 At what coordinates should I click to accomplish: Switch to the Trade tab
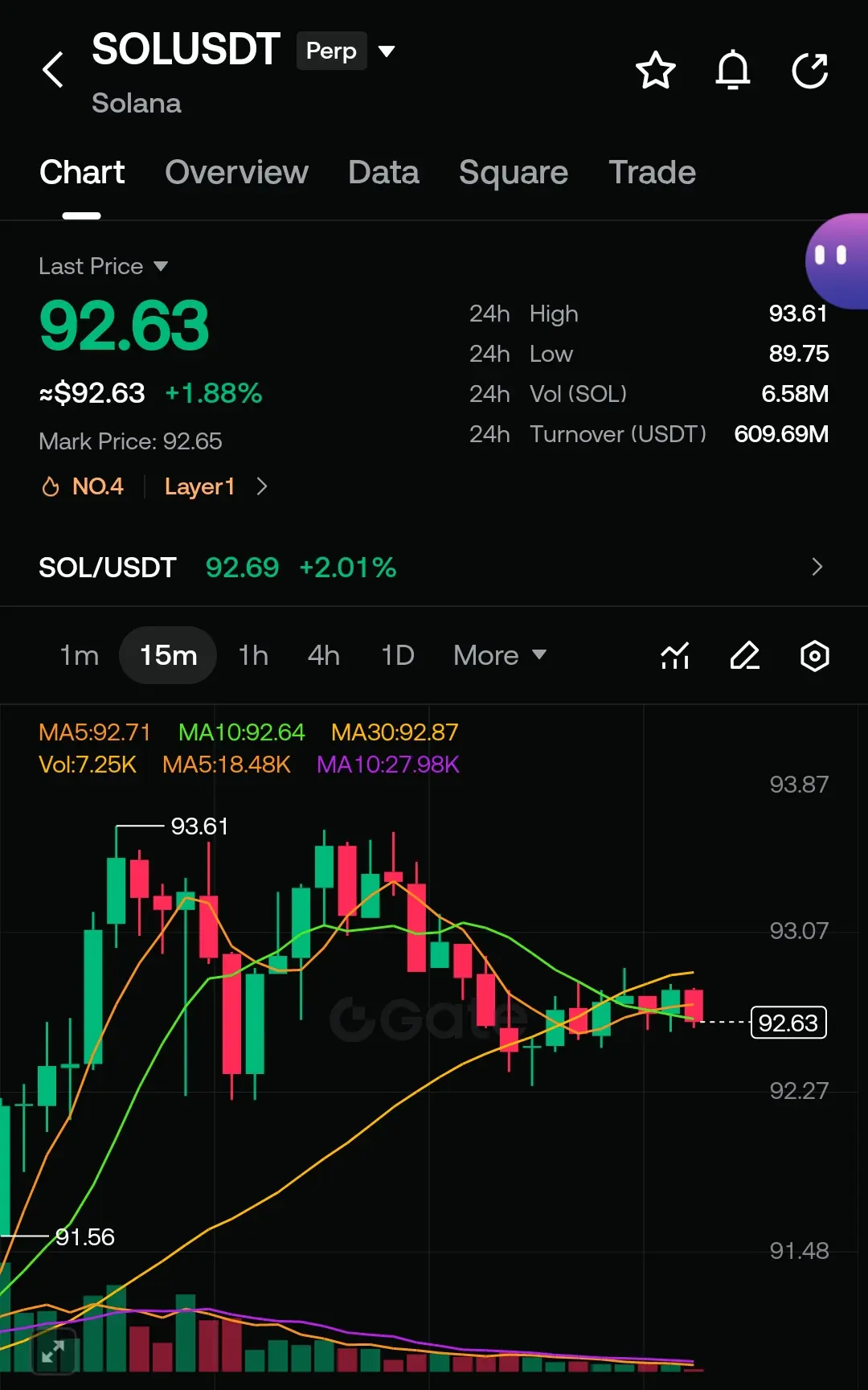coord(652,172)
